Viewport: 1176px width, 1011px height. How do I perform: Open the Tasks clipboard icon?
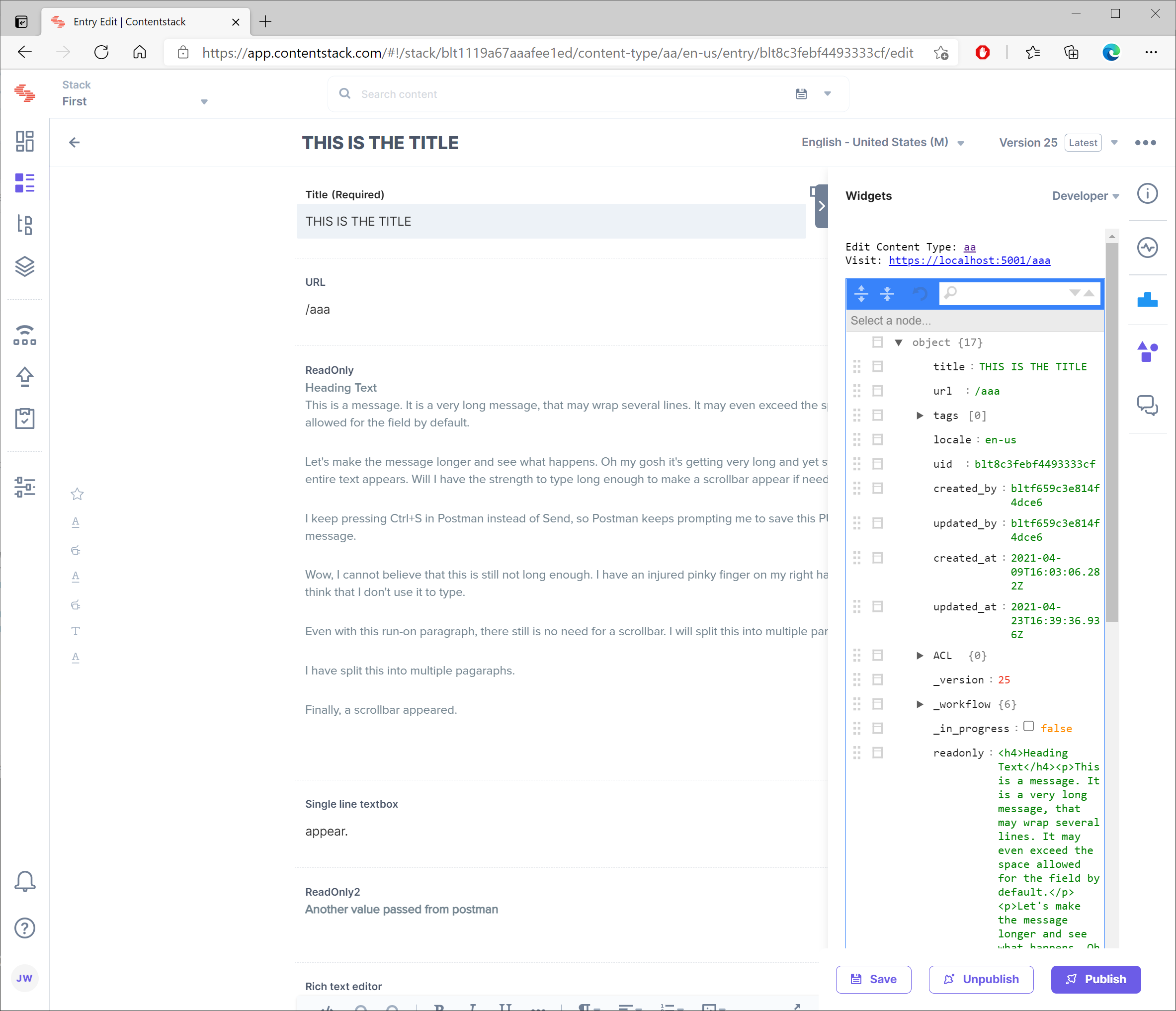click(x=25, y=419)
